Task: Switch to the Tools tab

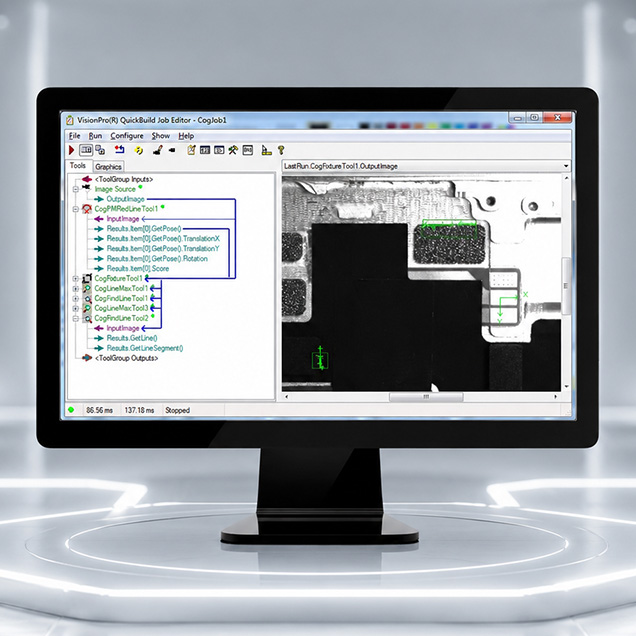Action: coord(78,165)
